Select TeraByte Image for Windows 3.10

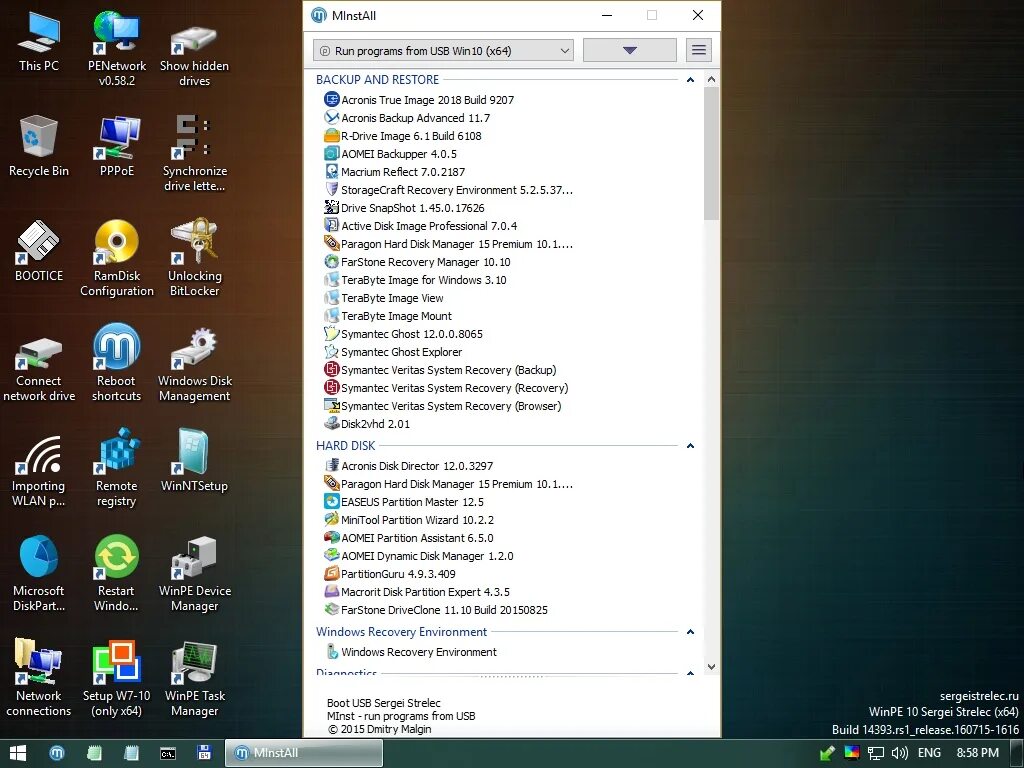[415, 280]
